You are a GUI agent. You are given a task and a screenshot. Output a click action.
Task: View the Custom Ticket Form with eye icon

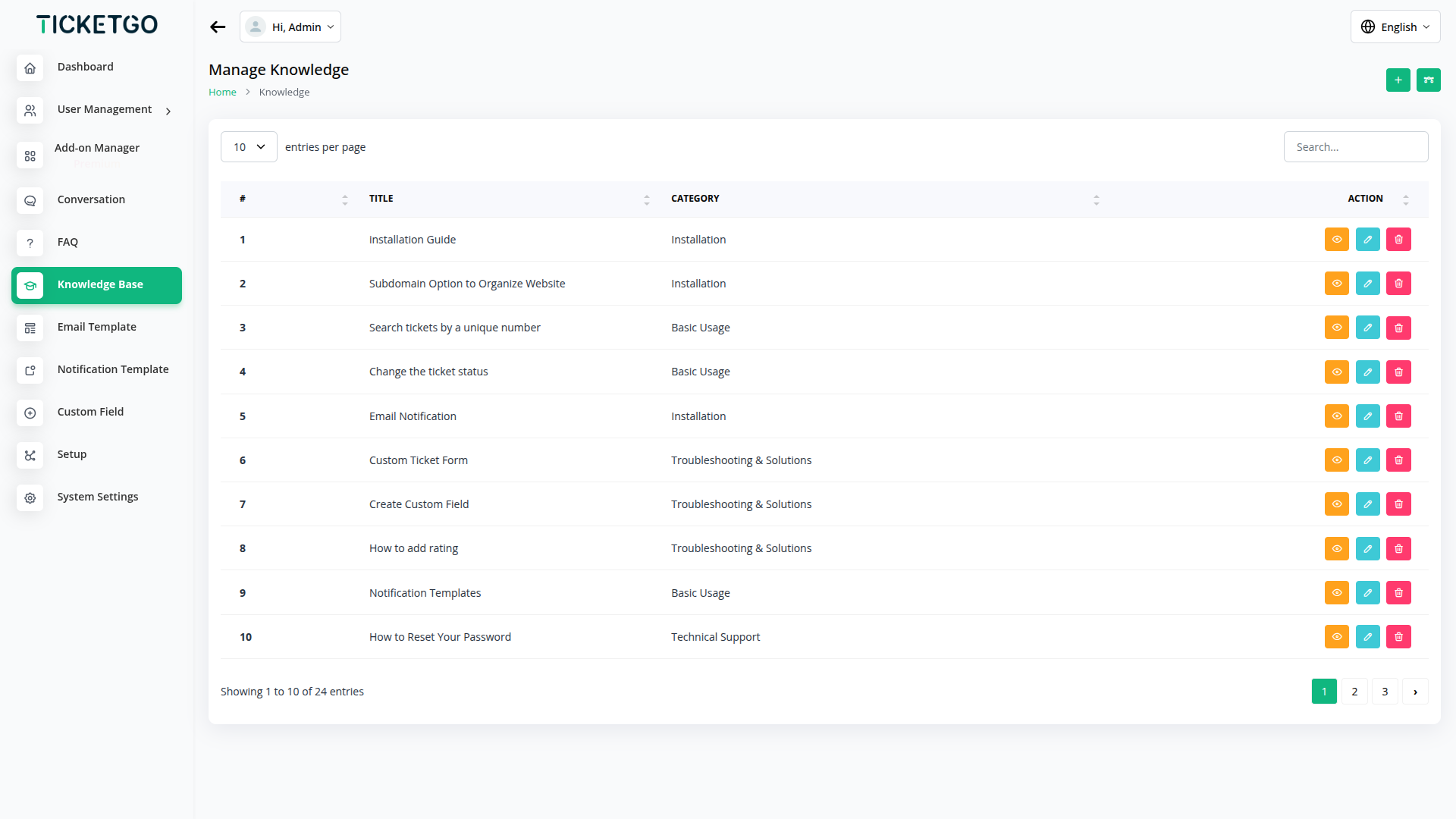tap(1336, 460)
